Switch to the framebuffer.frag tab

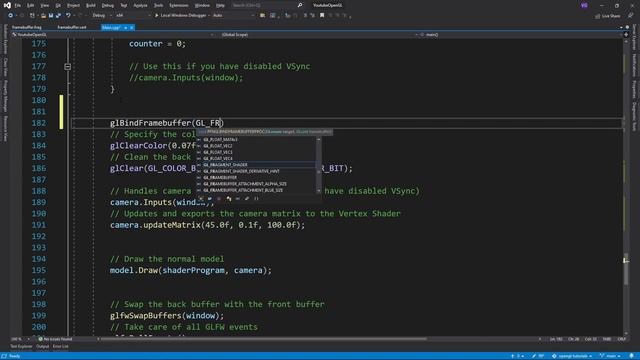[x=27, y=27]
